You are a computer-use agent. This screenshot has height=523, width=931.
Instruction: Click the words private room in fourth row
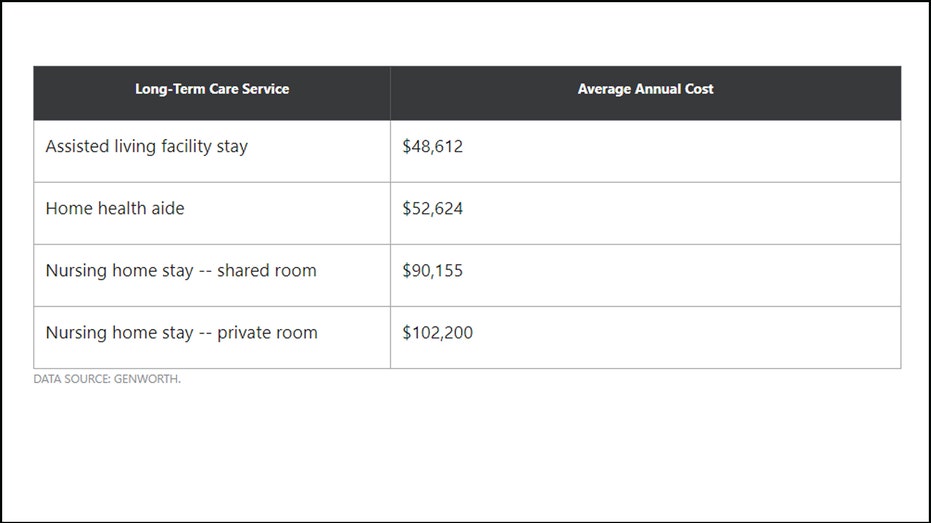267,333
